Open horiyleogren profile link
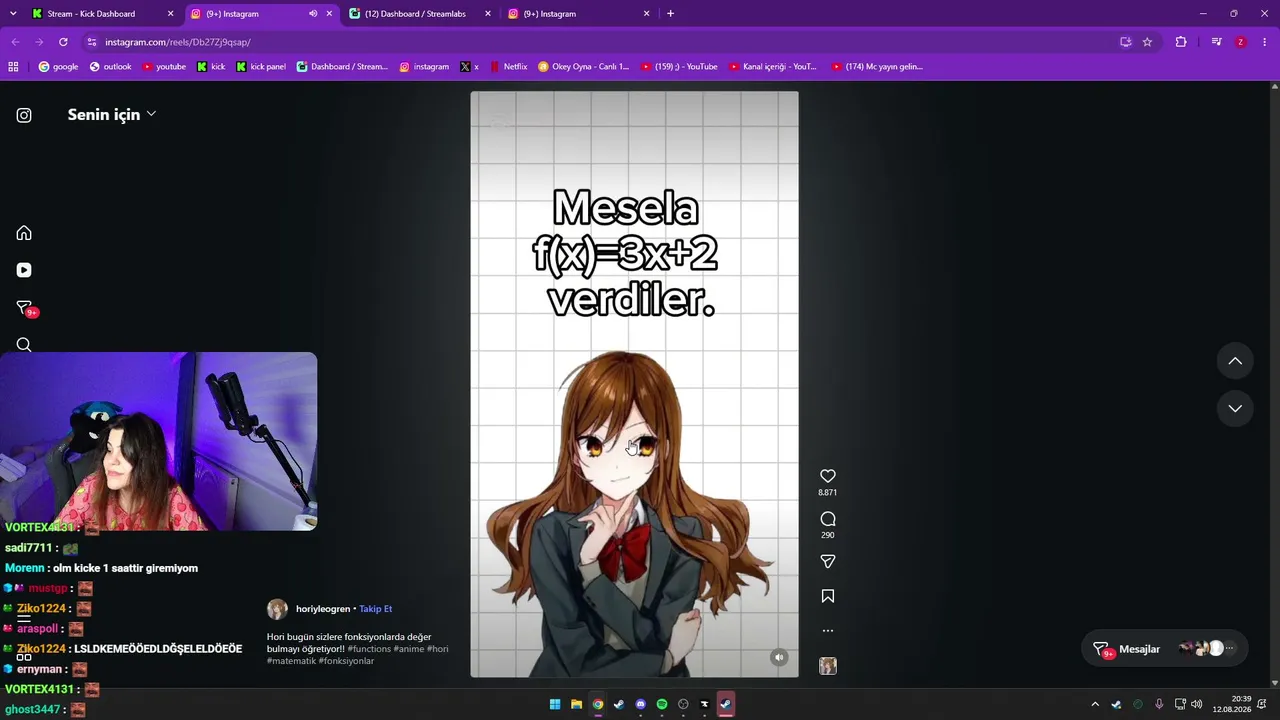The height and width of the screenshot is (720, 1280). tap(323, 609)
